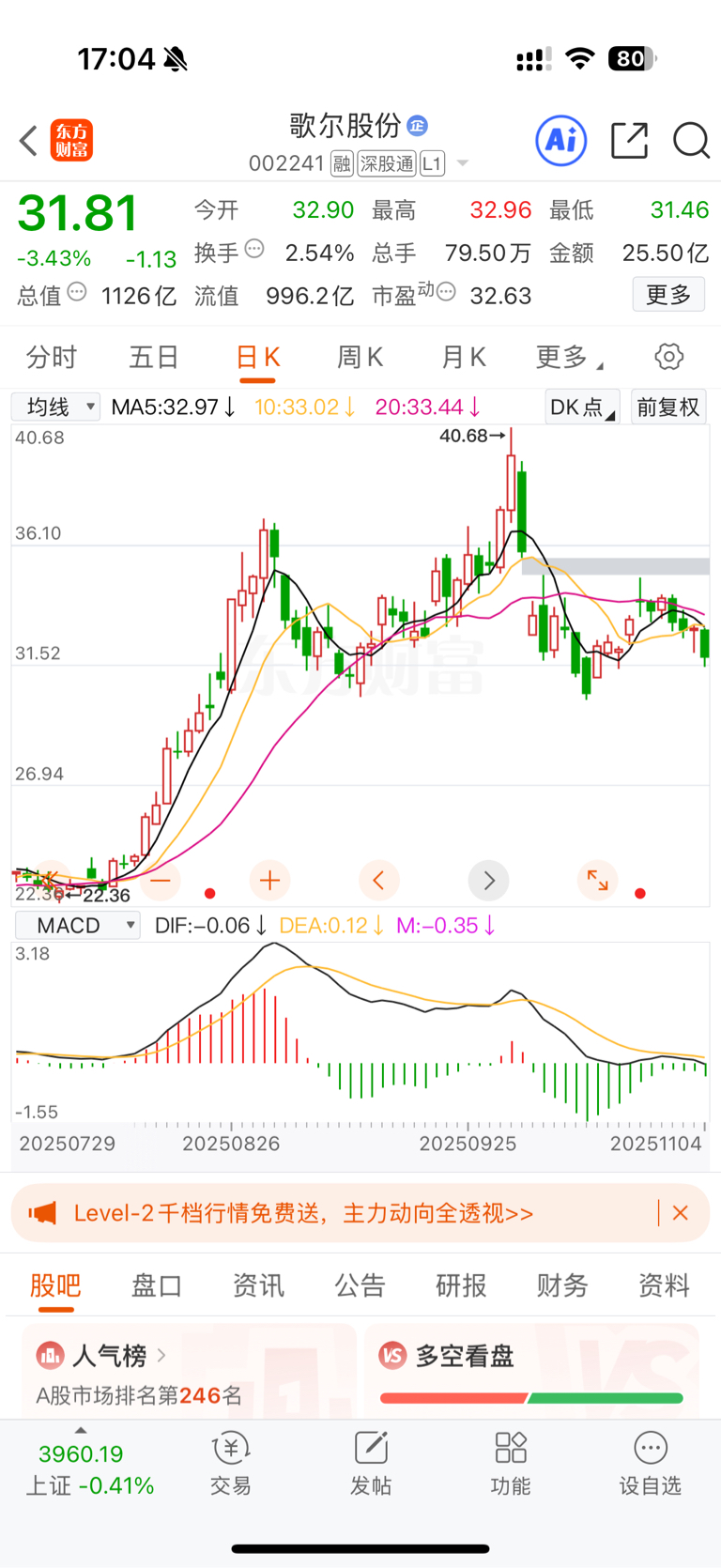Viewport: 721px width, 1568px height.
Task: Zoom in chart with plus button
Action: click(269, 881)
